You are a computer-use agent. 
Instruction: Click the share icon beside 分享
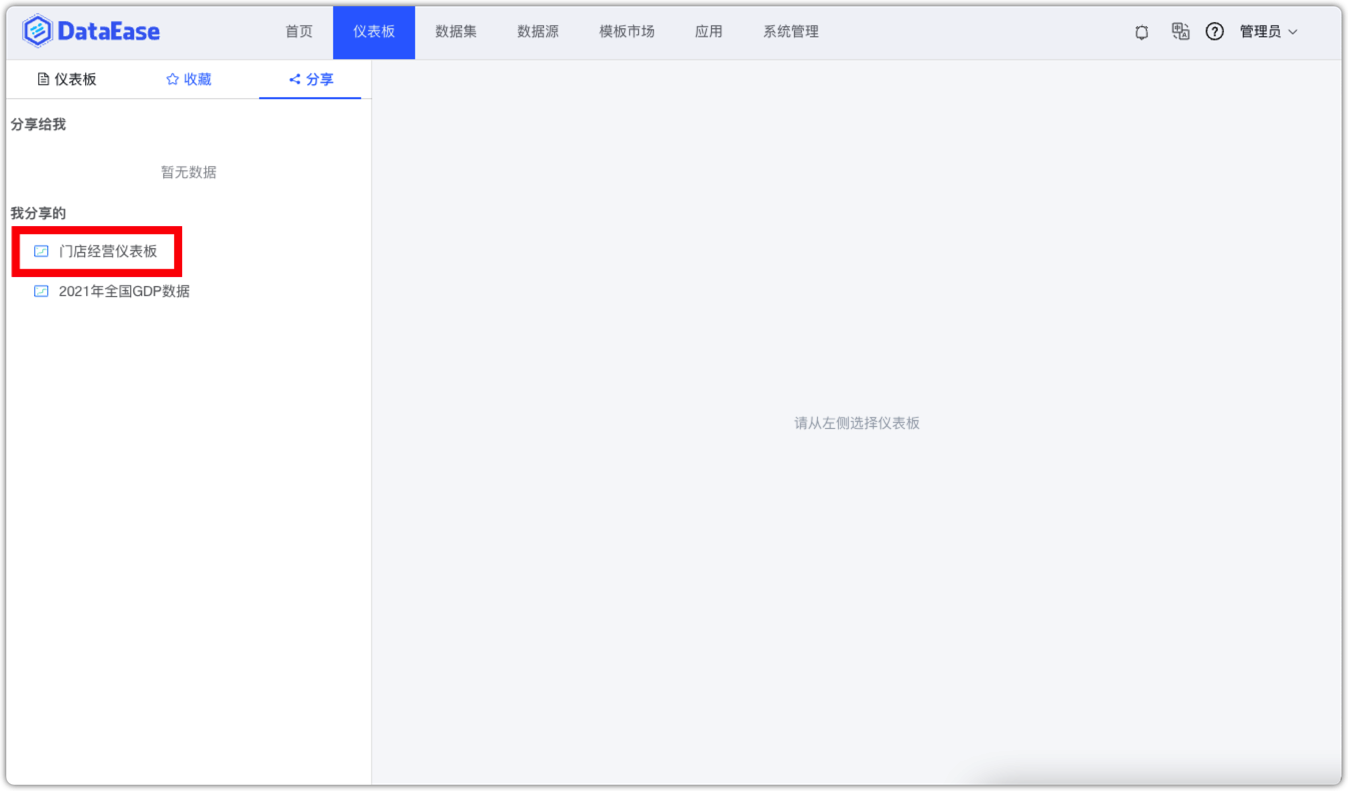pos(295,78)
